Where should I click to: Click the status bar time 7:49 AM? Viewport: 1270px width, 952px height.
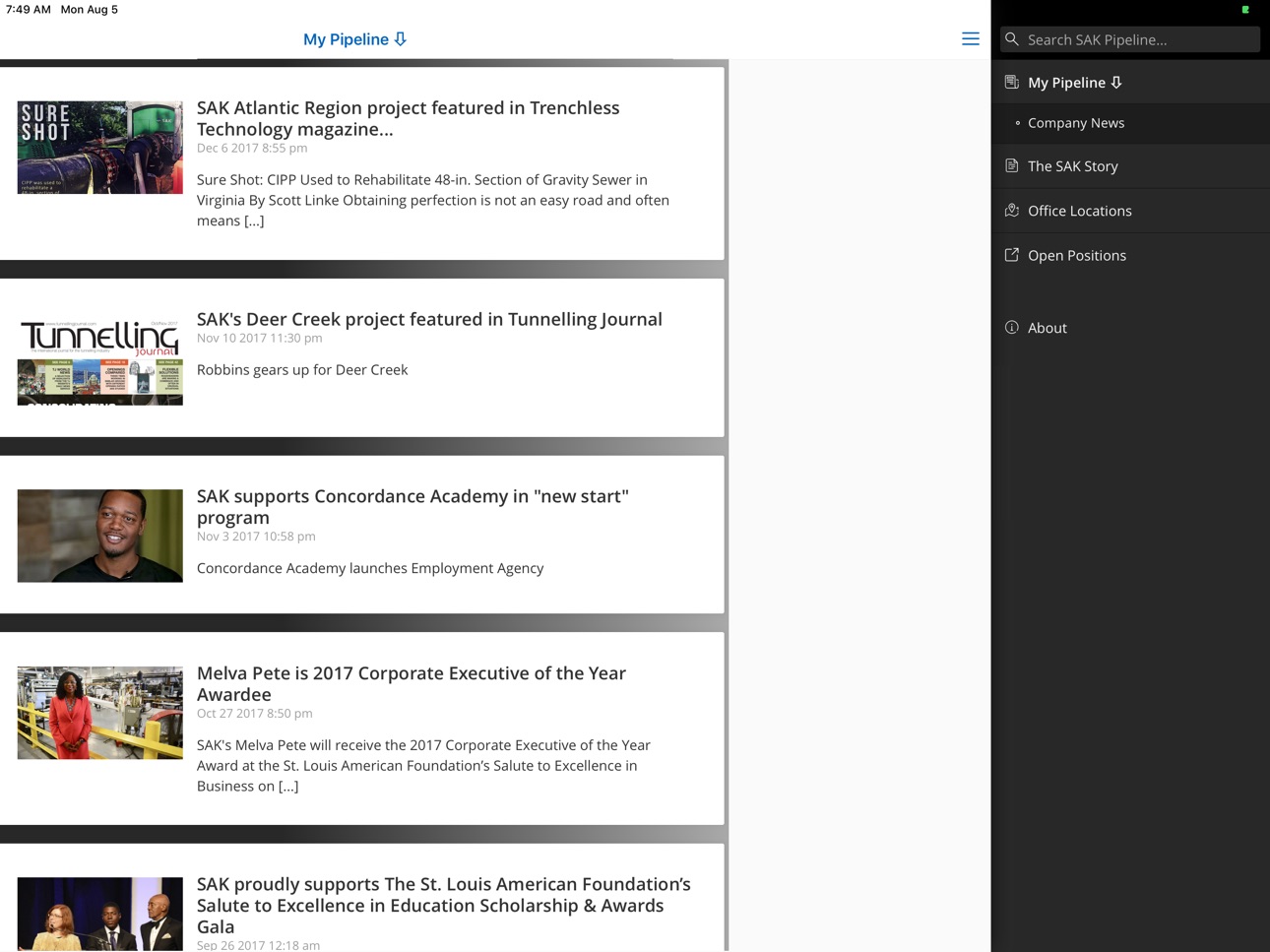click(29, 9)
